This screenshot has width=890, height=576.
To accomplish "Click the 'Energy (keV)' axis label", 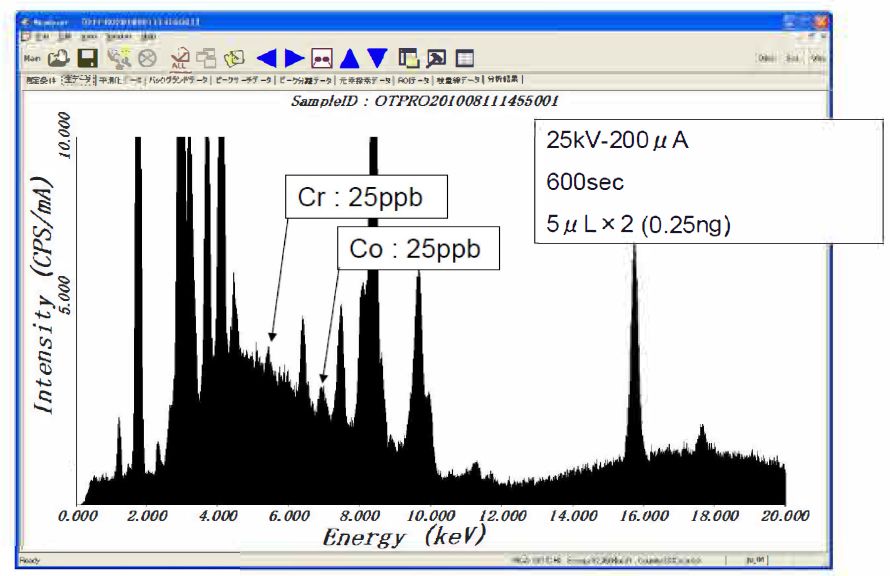I will pyautogui.click(x=404, y=536).
